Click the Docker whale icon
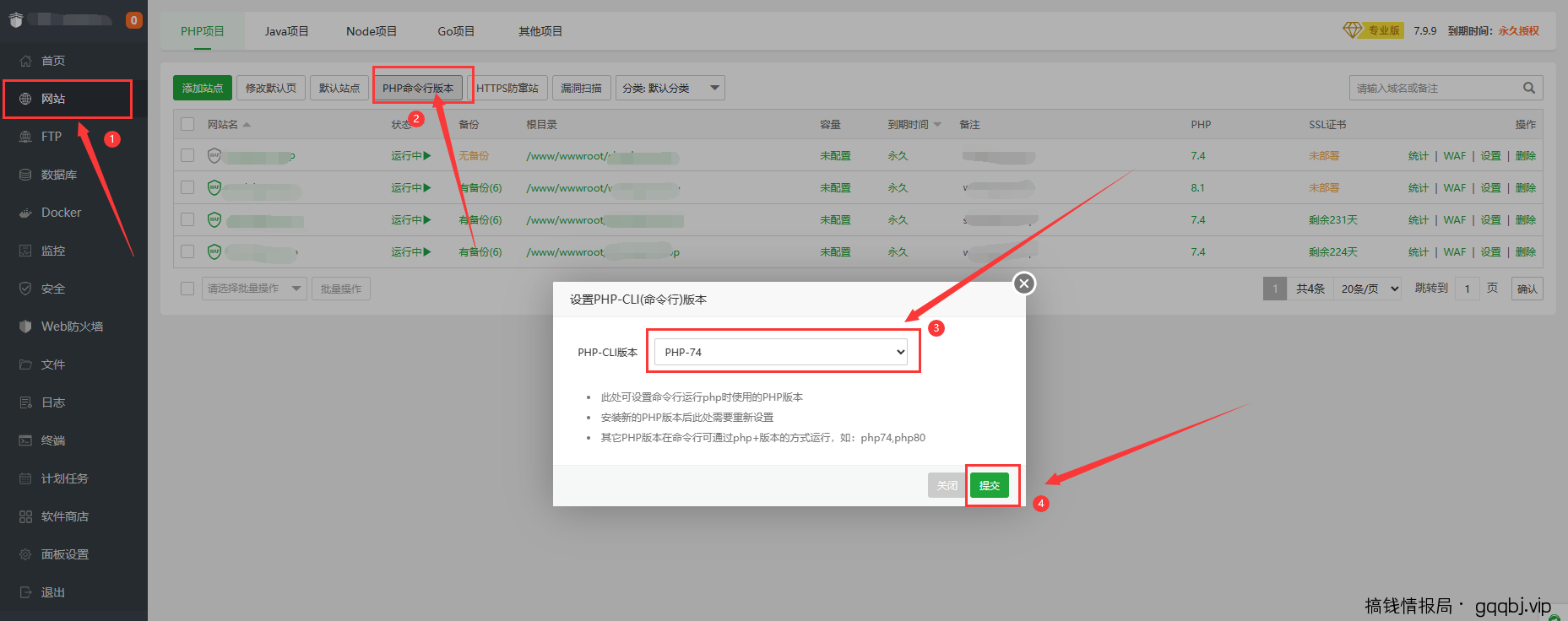 point(25,213)
